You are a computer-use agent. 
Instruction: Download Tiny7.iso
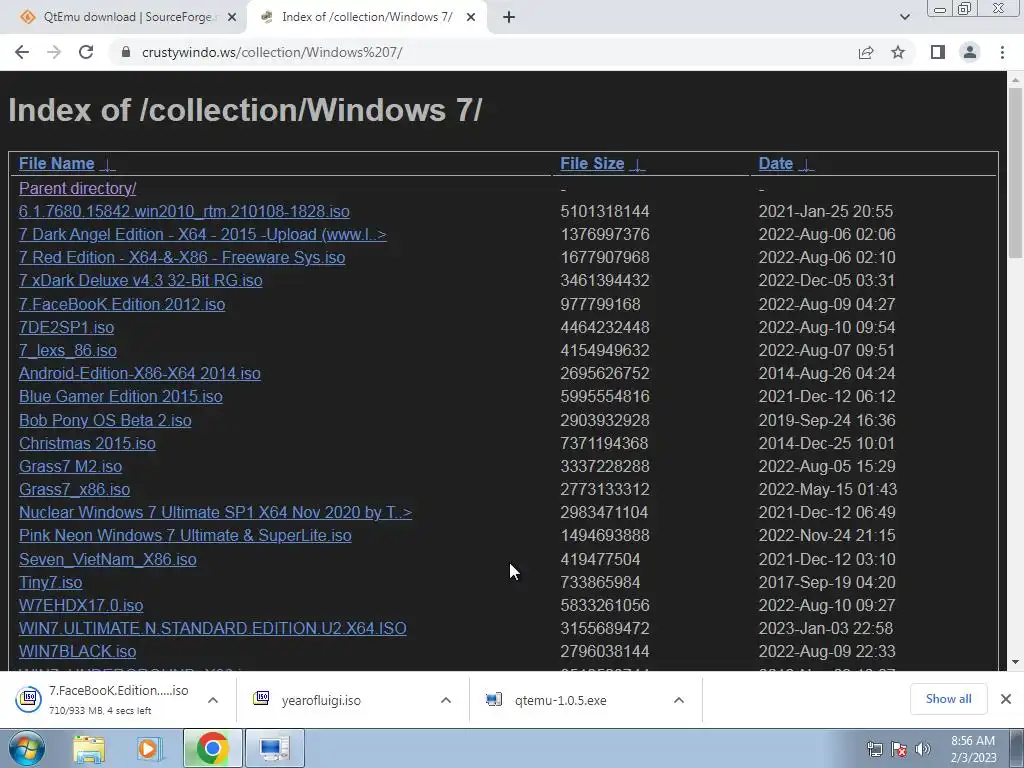pos(50,583)
